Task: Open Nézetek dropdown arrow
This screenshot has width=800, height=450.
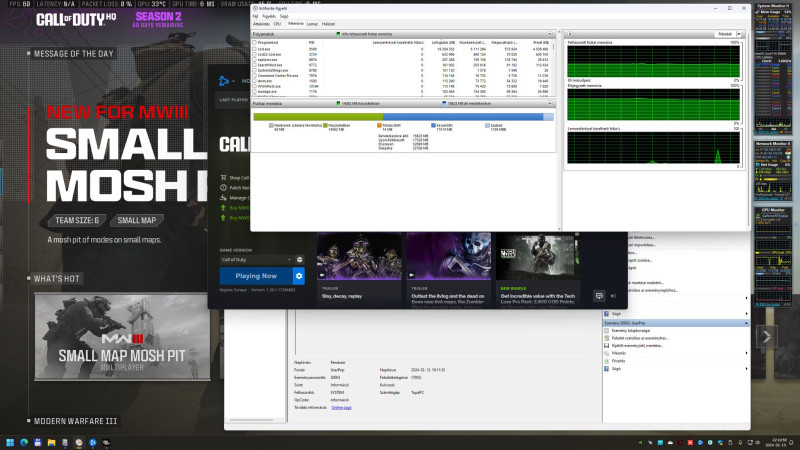Action: point(739,34)
